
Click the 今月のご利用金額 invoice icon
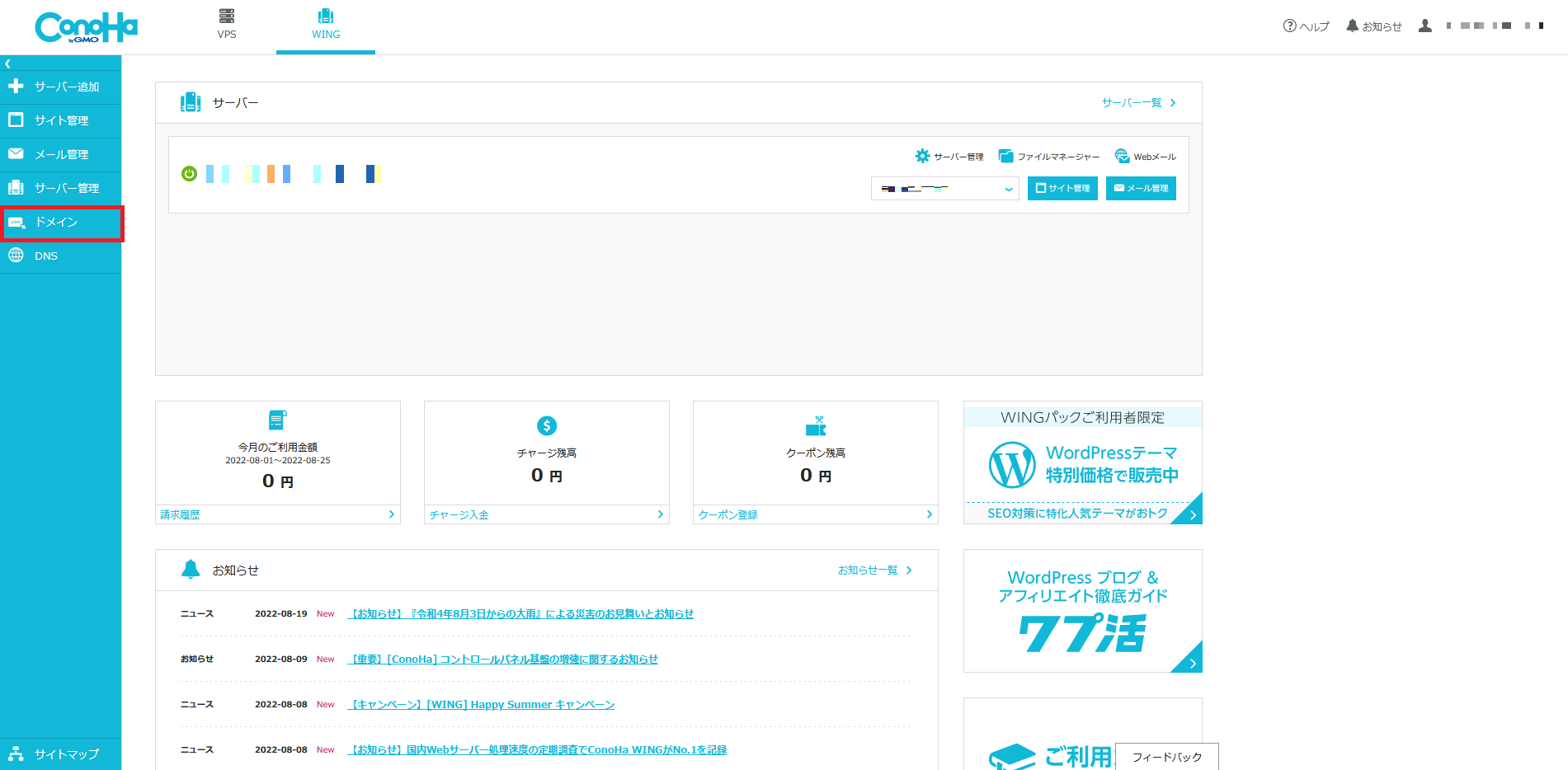point(278,420)
